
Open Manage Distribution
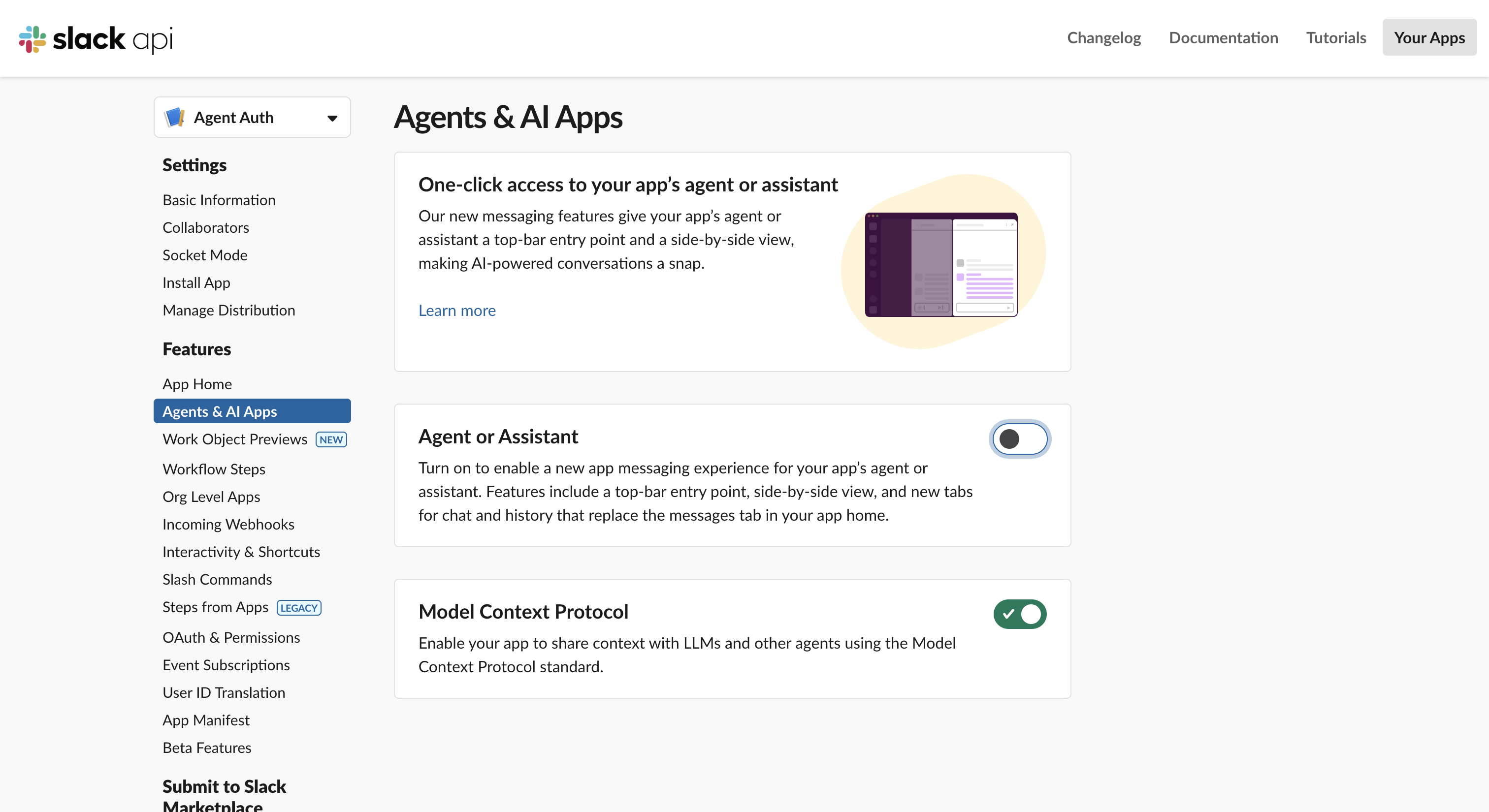[229, 310]
